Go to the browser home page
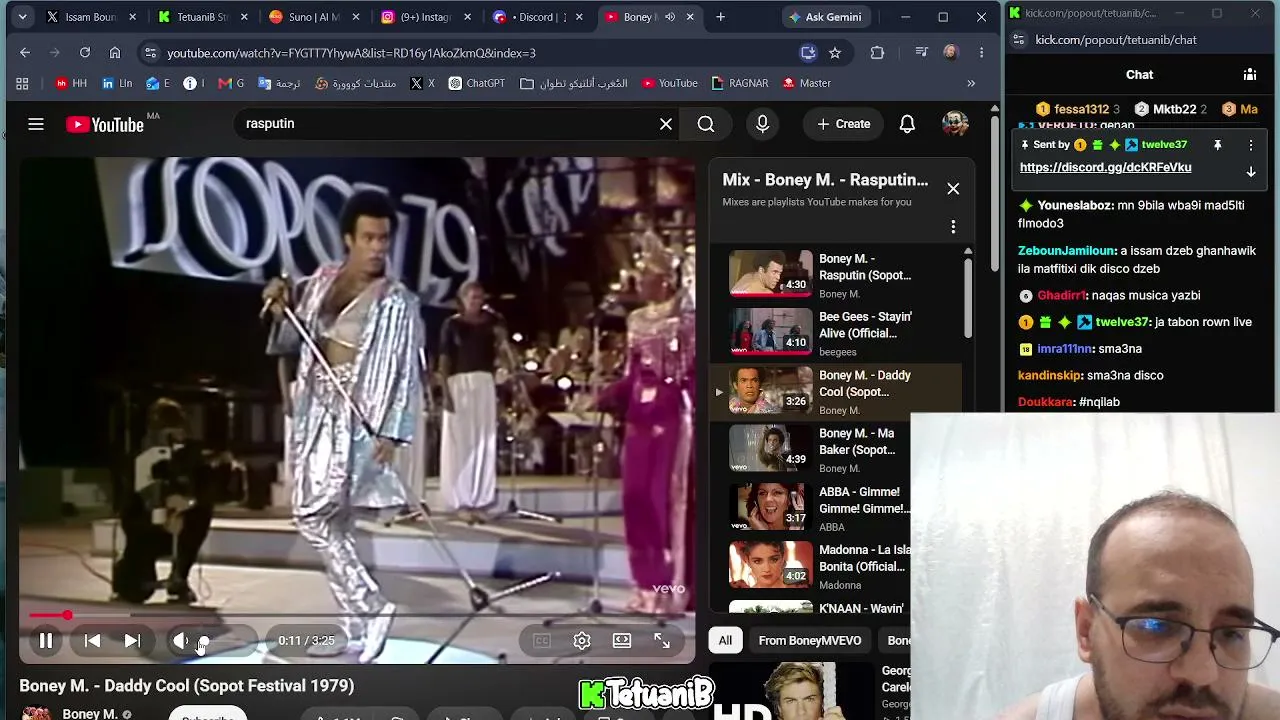 tap(115, 53)
